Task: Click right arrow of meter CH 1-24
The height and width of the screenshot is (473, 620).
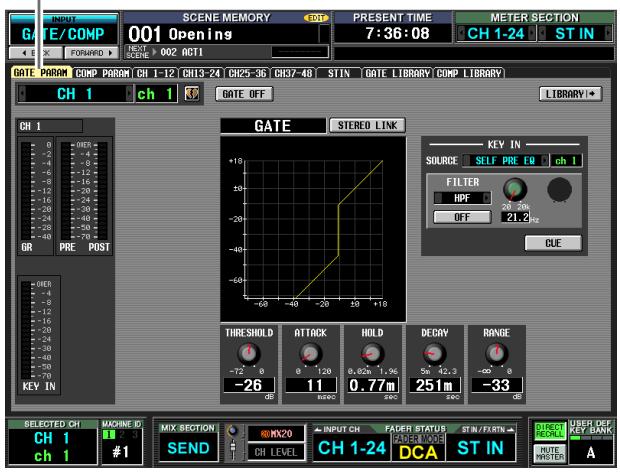Action: click(x=532, y=33)
